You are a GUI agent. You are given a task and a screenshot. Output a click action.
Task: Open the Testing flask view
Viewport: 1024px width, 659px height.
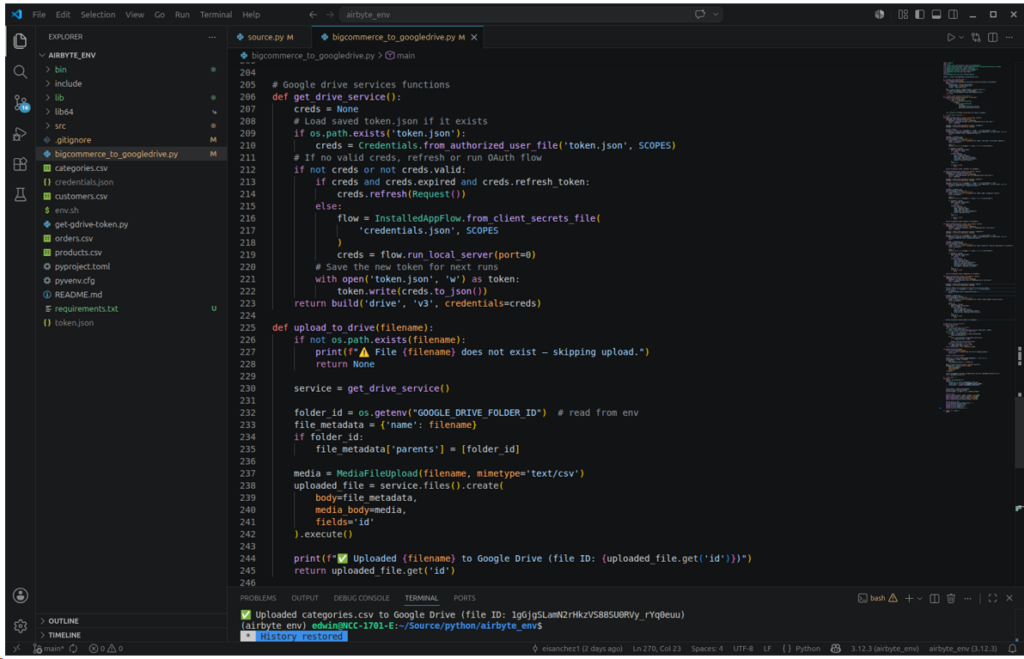(20, 195)
